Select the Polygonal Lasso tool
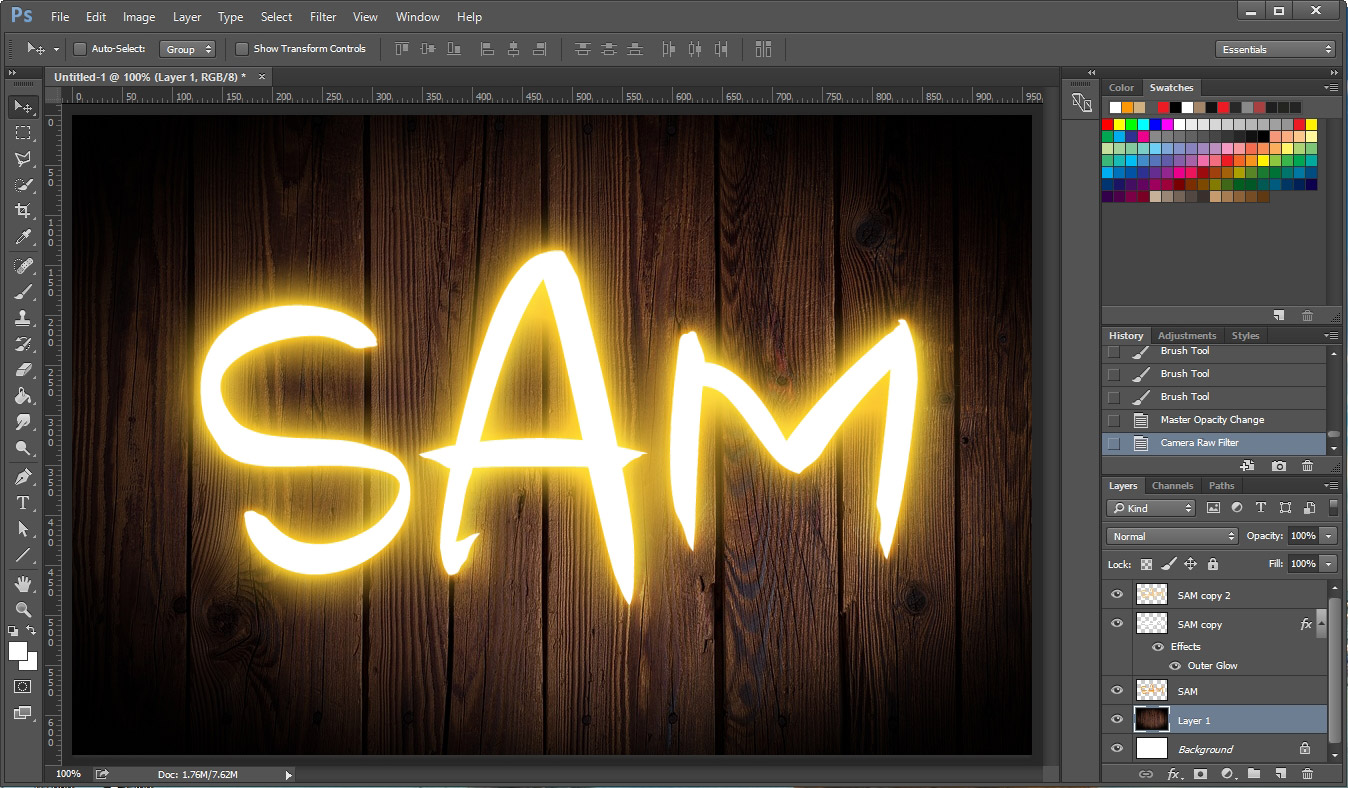The image size is (1348, 788). click(23, 158)
